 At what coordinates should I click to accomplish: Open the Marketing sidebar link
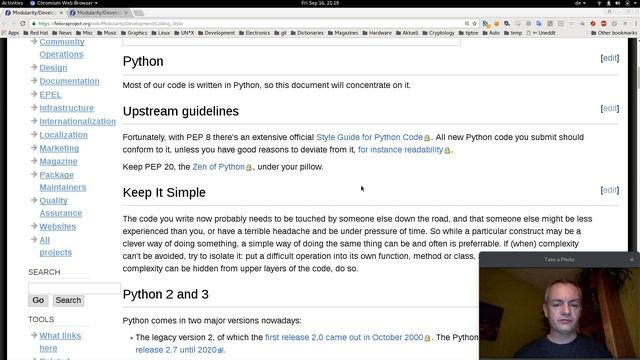(x=59, y=148)
